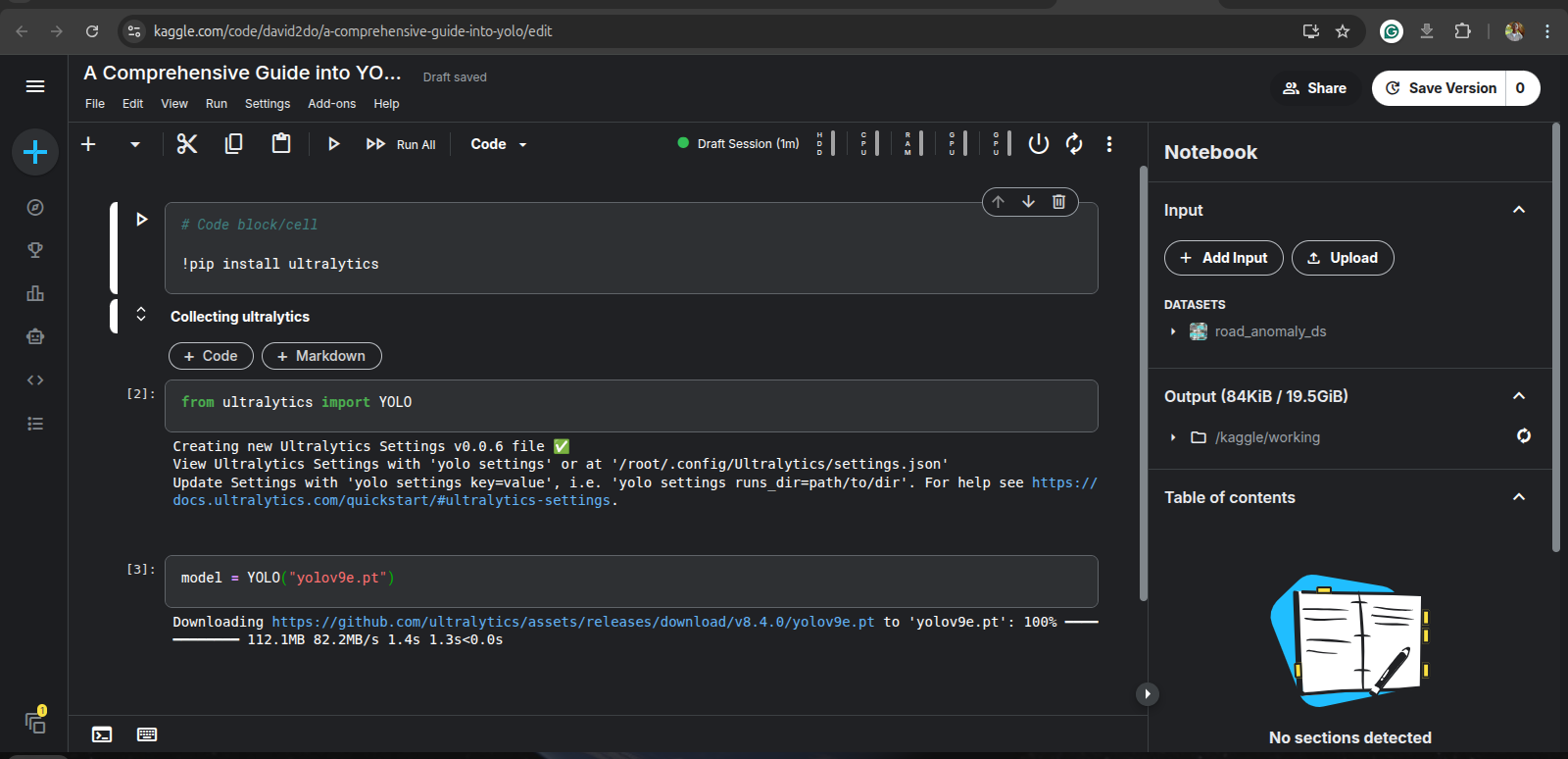Image resolution: width=1568 pixels, height=759 pixels.
Task: Run the current cell from toolbar
Action: 333,144
